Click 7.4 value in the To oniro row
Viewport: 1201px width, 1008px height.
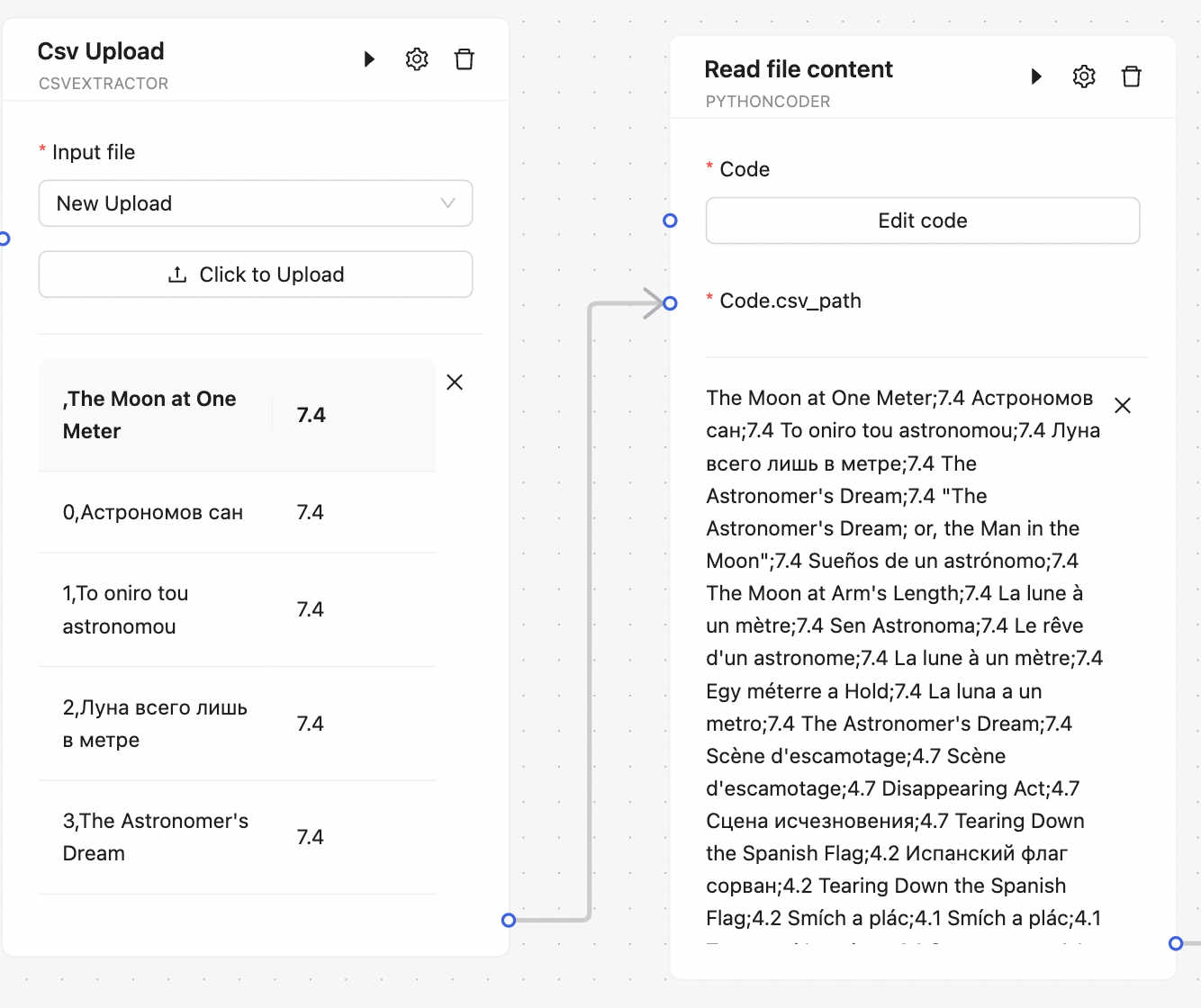(x=311, y=609)
